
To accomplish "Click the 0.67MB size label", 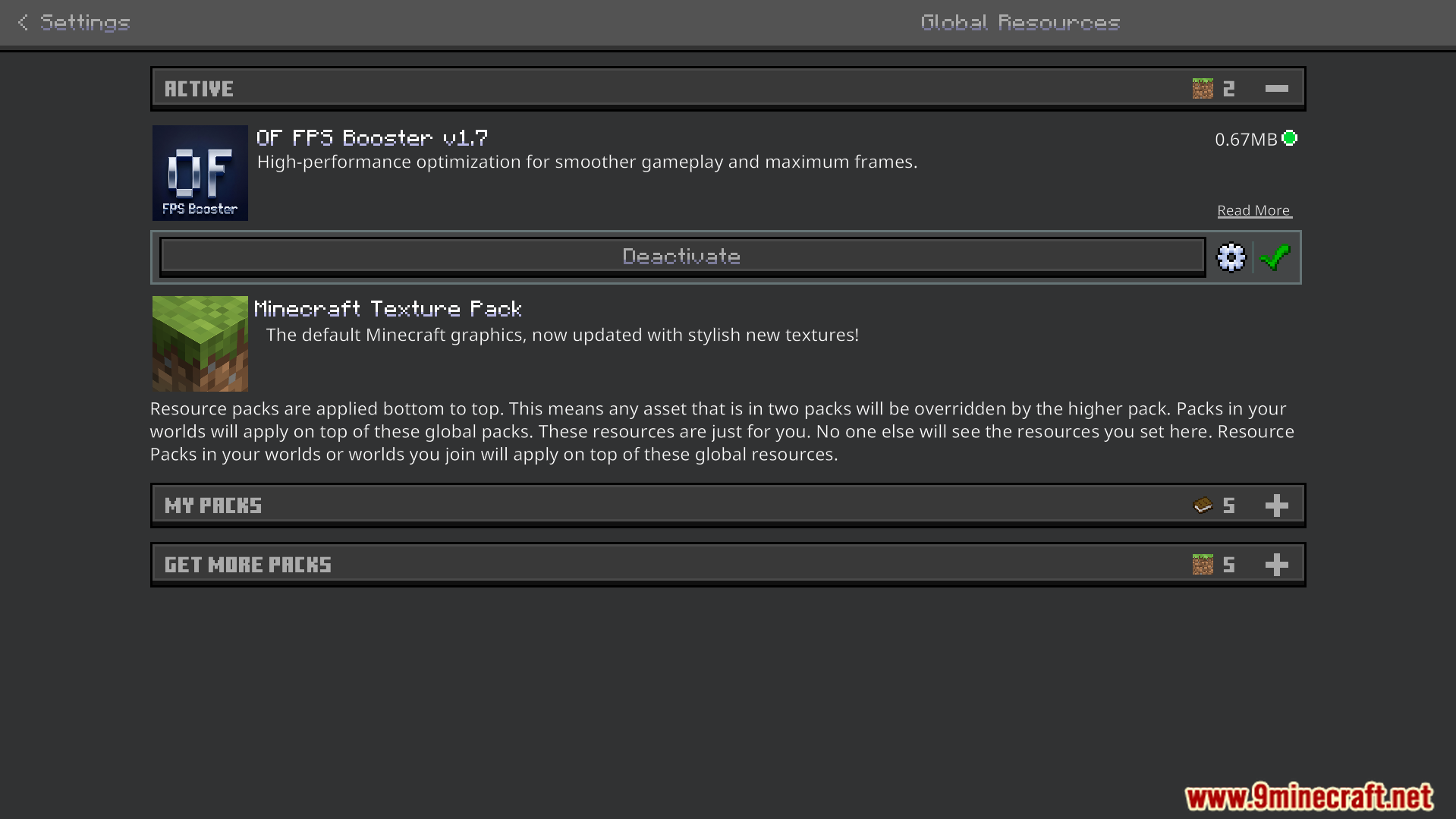I will click(x=1246, y=140).
